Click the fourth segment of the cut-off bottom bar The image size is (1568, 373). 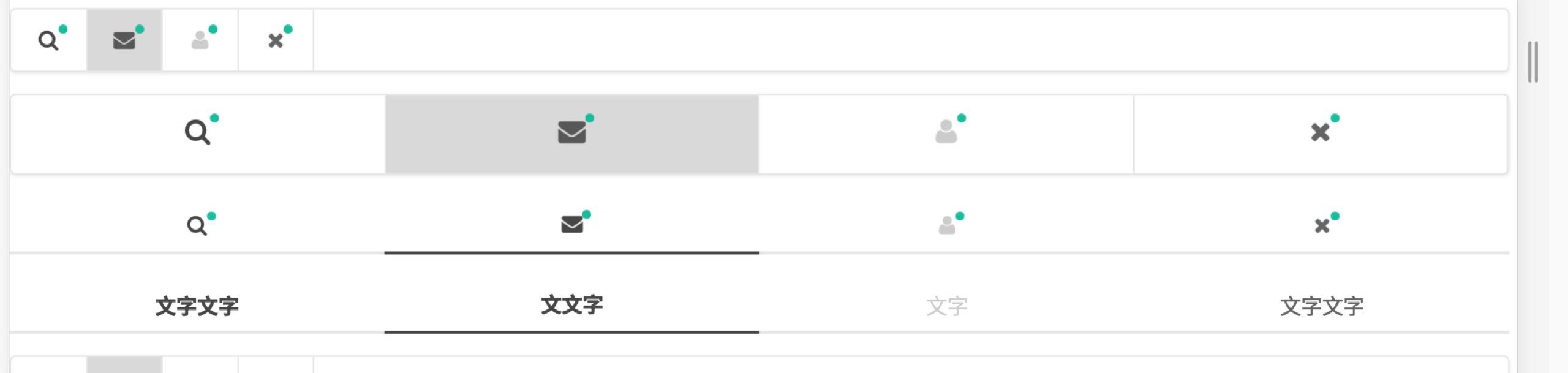[276, 366]
